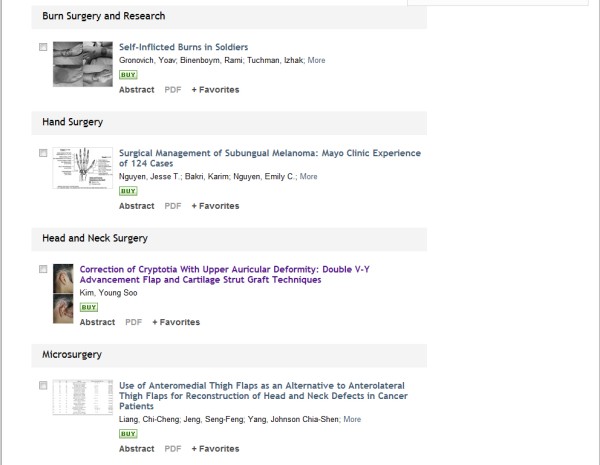Show More authors after Nguyen, Emily C.

(308, 176)
